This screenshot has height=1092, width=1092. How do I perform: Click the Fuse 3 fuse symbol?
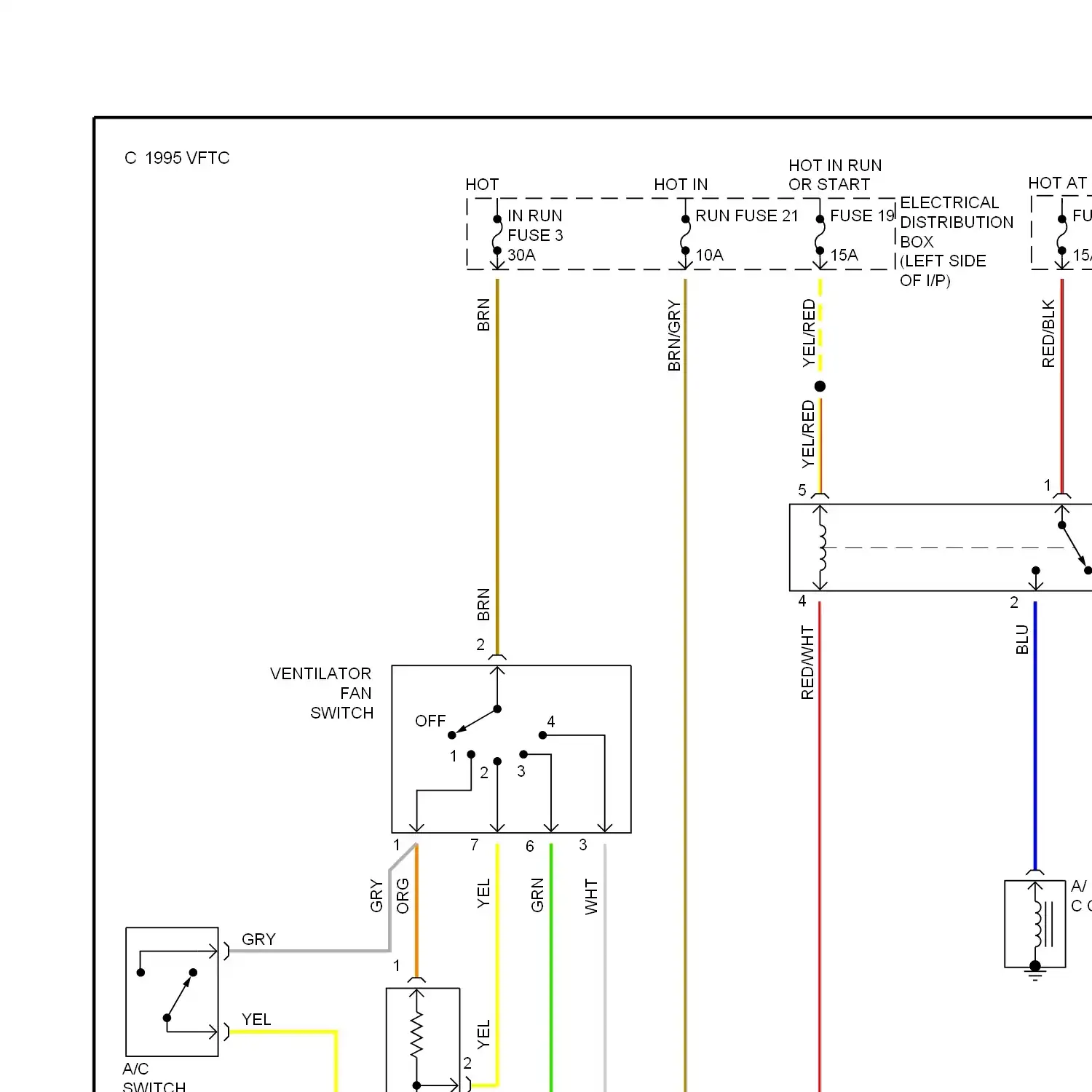tap(497, 234)
